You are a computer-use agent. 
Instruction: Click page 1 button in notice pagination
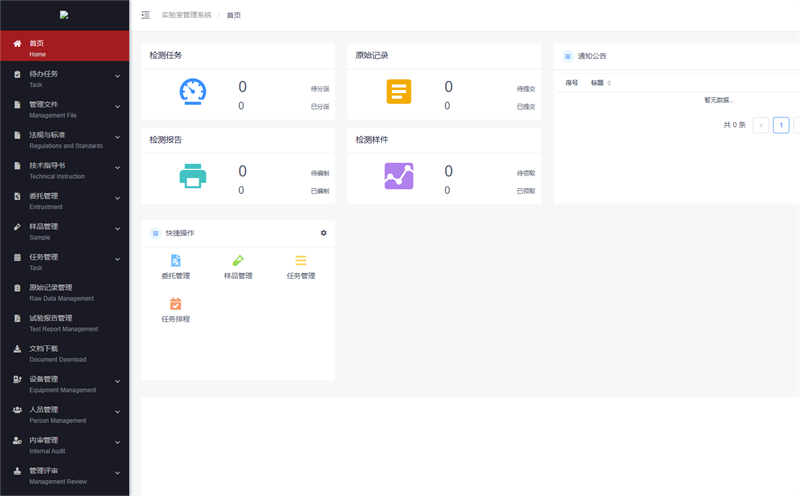pyautogui.click(x=781, y=125)
